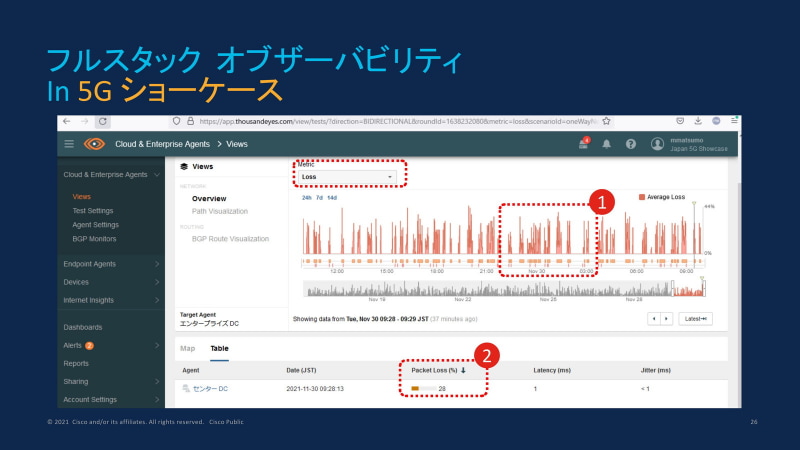Click the ThousandEyes eye logo
Image resolution: width=800 pixels, height=450 pixels.
(x=95, y=144)
